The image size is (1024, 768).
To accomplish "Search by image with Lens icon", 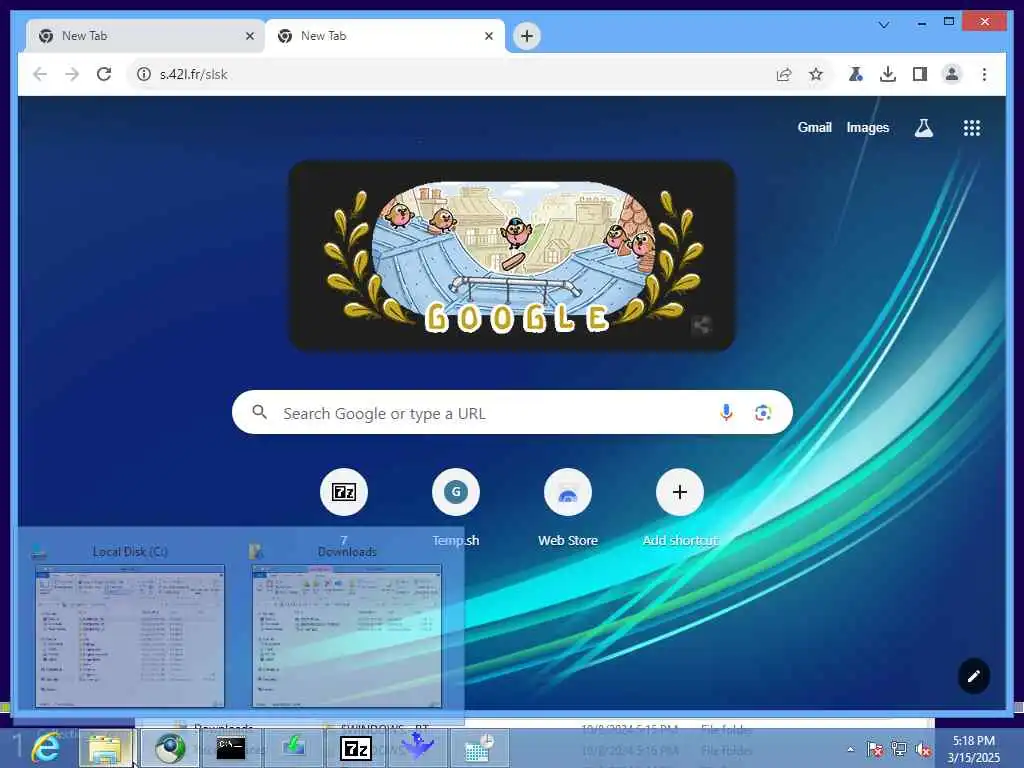I will [763, 413].
